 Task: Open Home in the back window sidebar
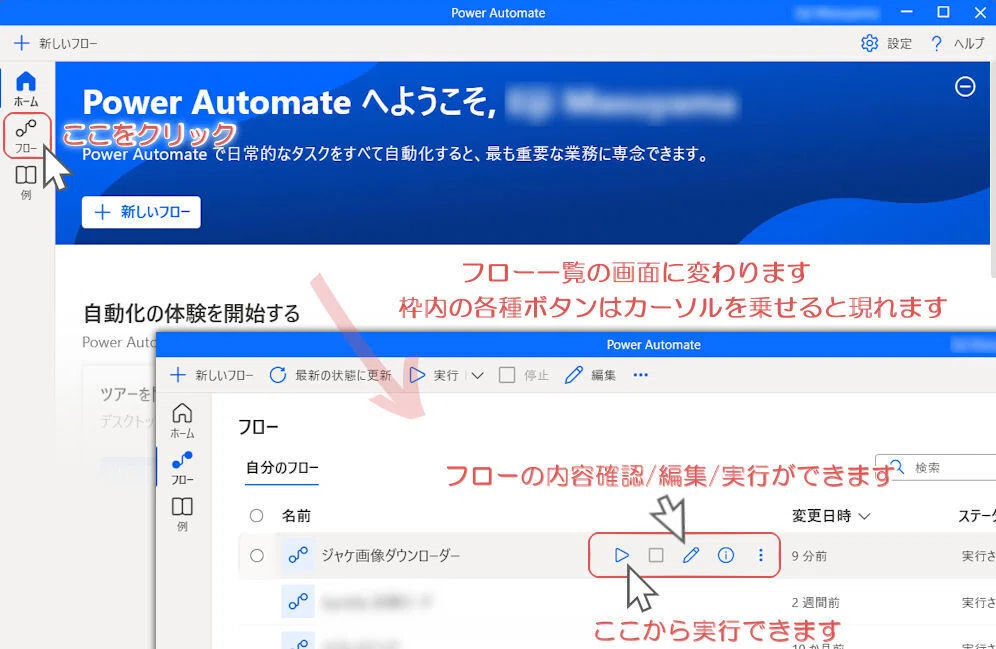pyautogui.click(x=26, y=88)
